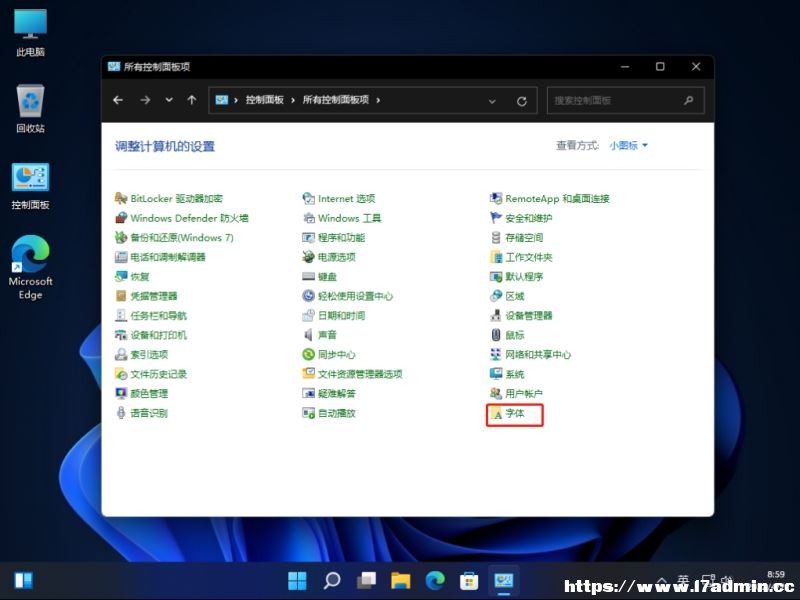Open the 自动播放 icon
This screenshot has height=600, width=800.
click(308, 413)
